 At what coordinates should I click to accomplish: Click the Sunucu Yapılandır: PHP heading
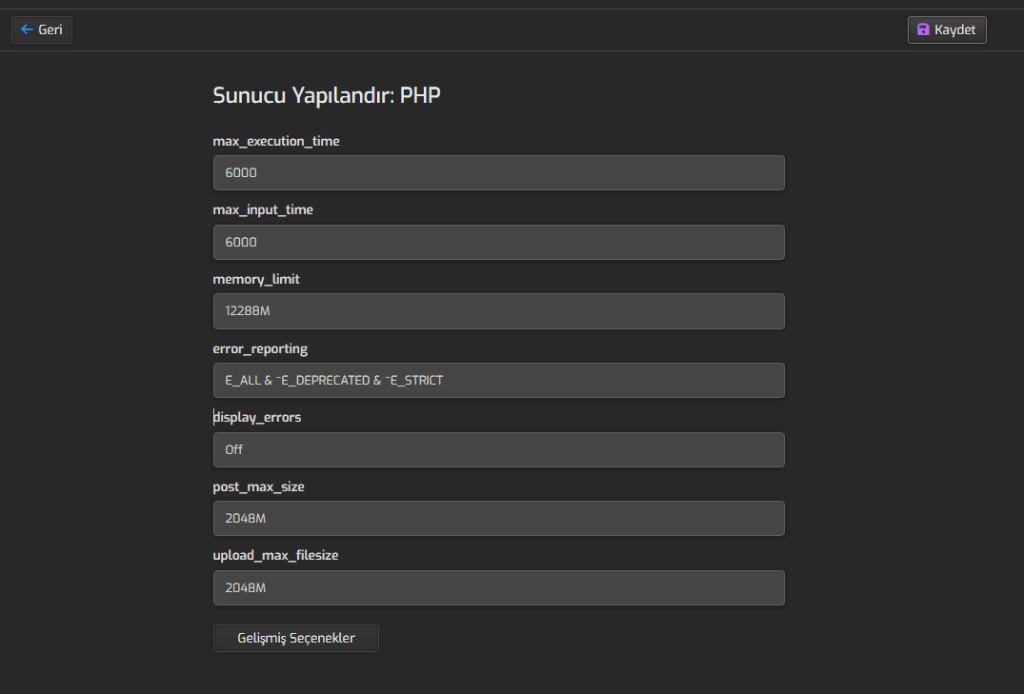[326, 96]
